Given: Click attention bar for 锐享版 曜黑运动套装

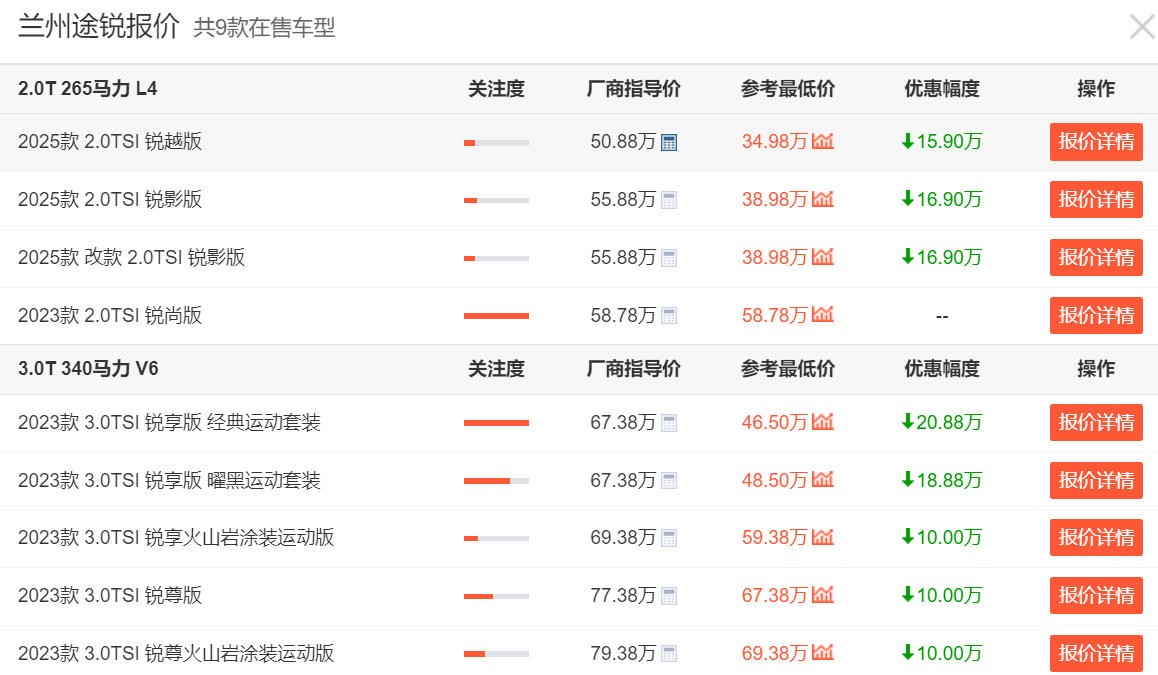Looking at the screenshot, I should 496,481.
